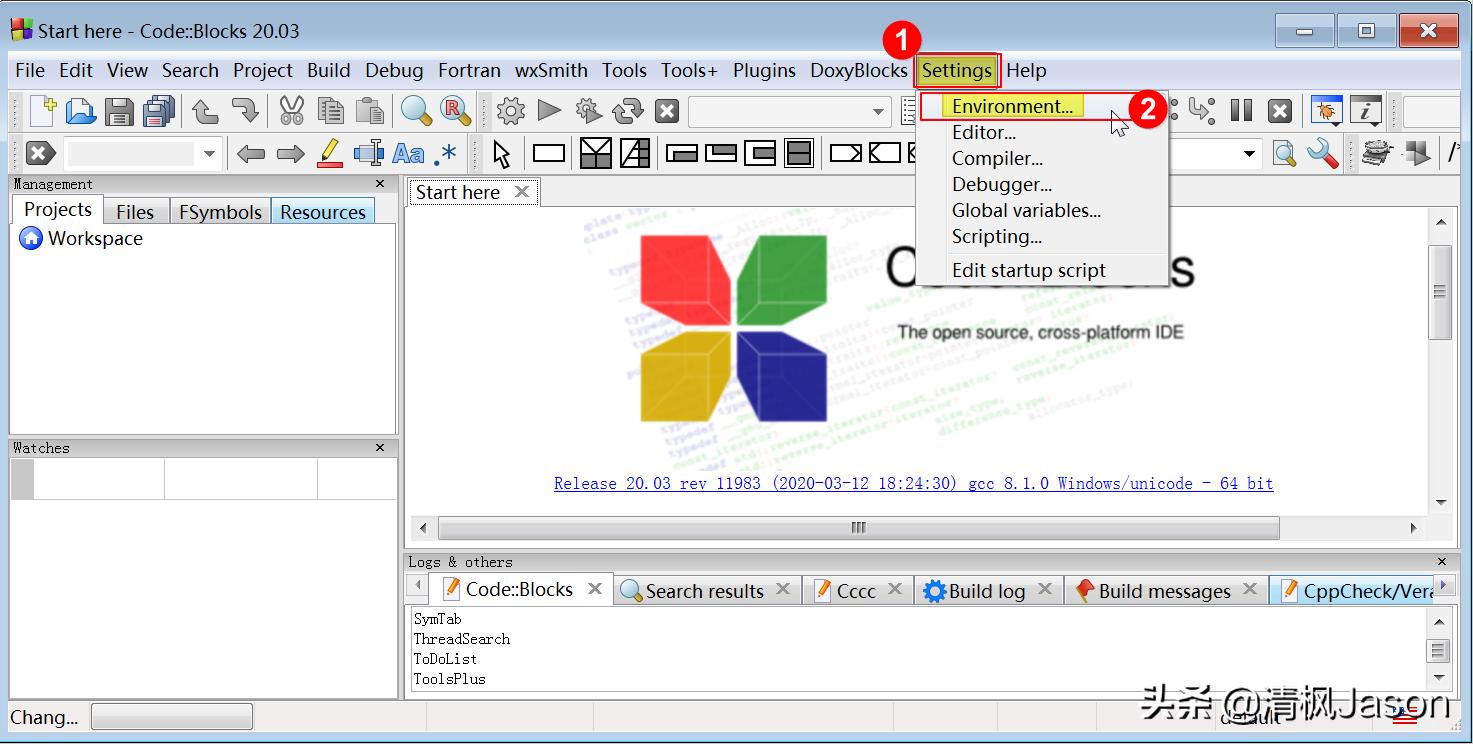Viewport: 1473px width, 744px height.
Task: Open the debugging windows bug icon
Action: pos(1326,110)
